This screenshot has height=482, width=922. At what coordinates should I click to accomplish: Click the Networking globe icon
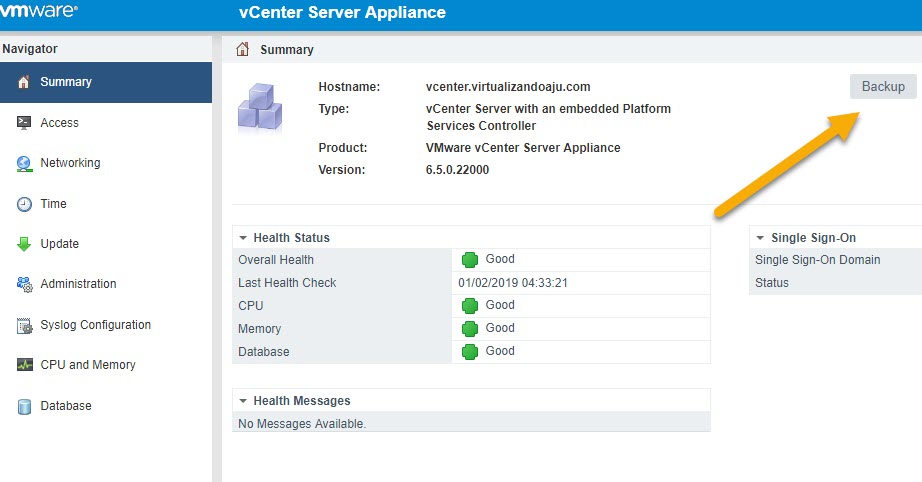(24, 163)
